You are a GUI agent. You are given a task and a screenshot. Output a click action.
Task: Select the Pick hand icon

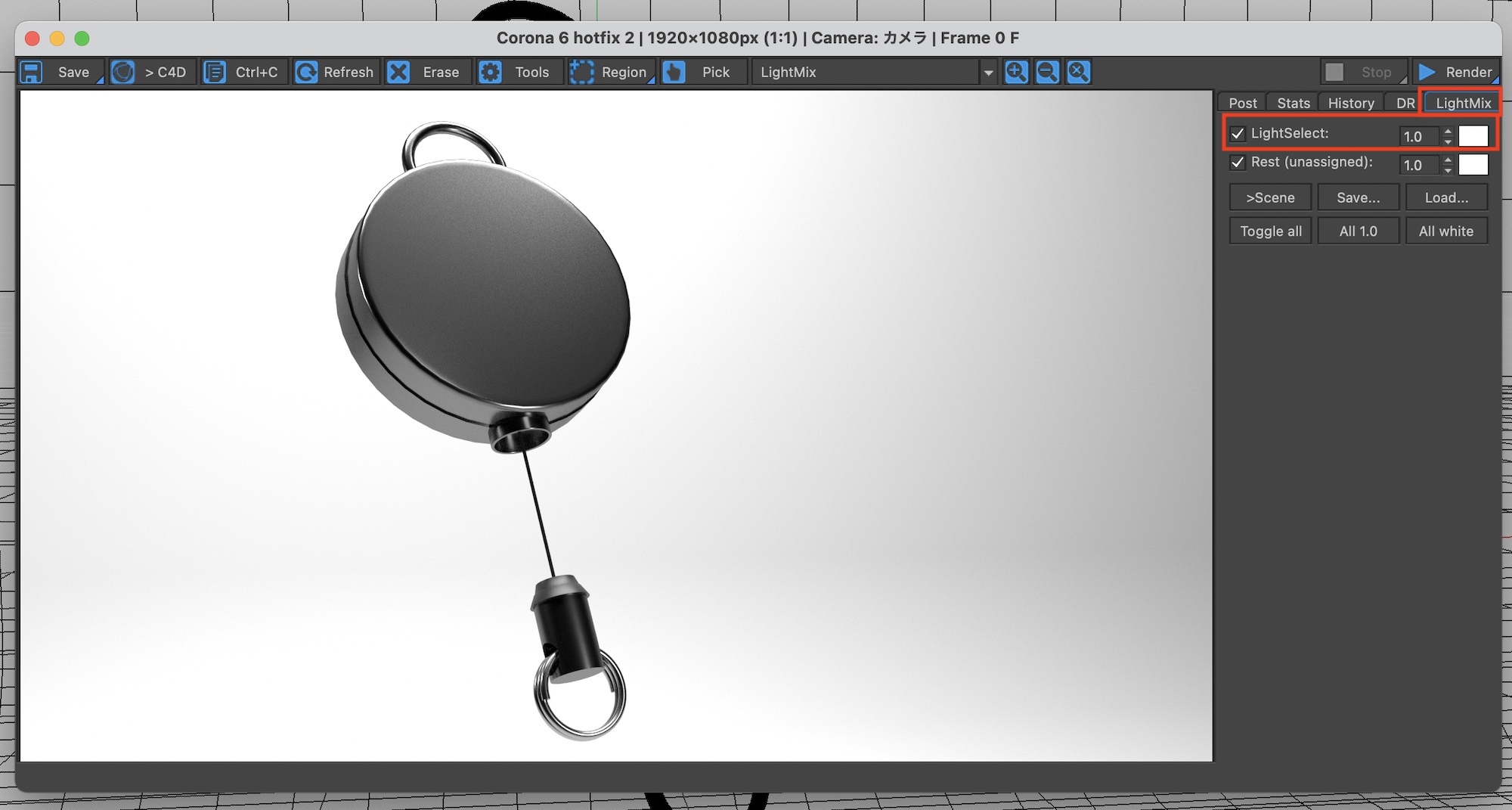coord(674,73)
